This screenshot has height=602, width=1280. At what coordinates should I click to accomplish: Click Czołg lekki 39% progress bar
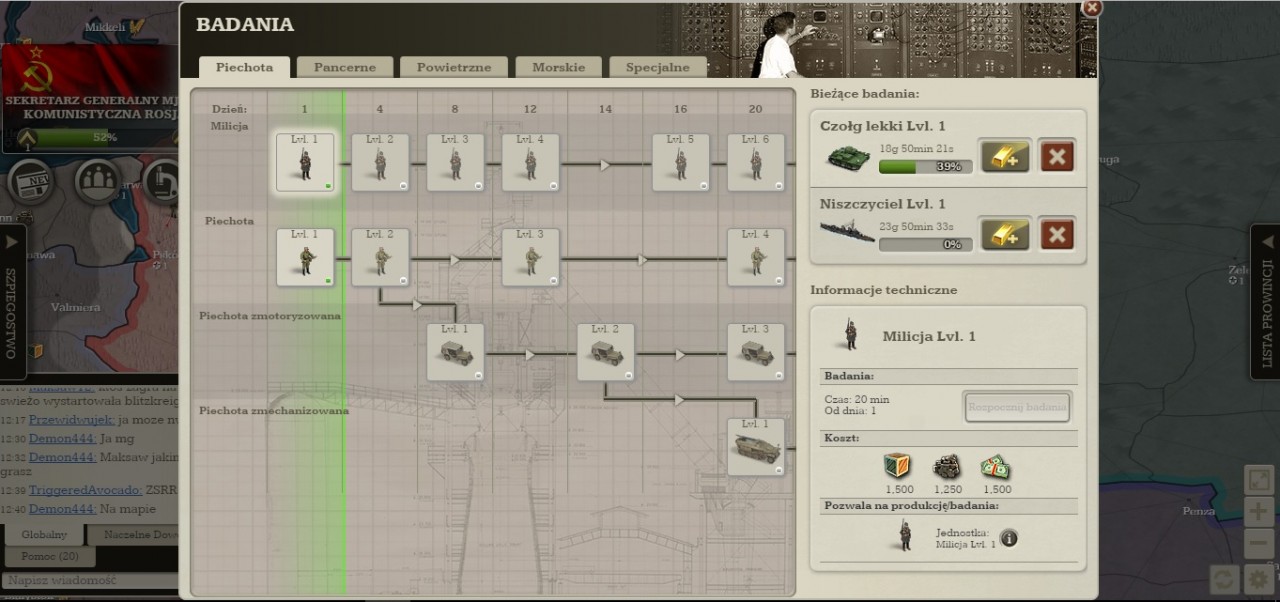coord(925,167)
